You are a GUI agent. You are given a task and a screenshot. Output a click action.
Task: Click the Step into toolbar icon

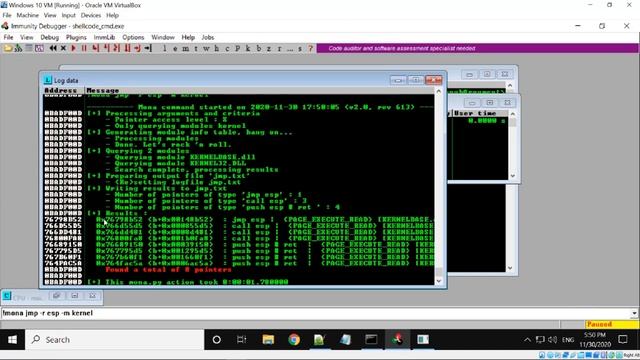click(x=96, y=48)
